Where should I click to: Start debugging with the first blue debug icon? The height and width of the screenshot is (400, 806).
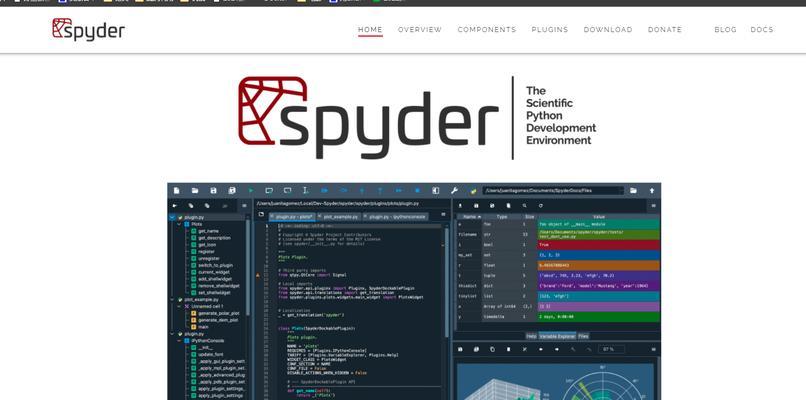(324, 190)
